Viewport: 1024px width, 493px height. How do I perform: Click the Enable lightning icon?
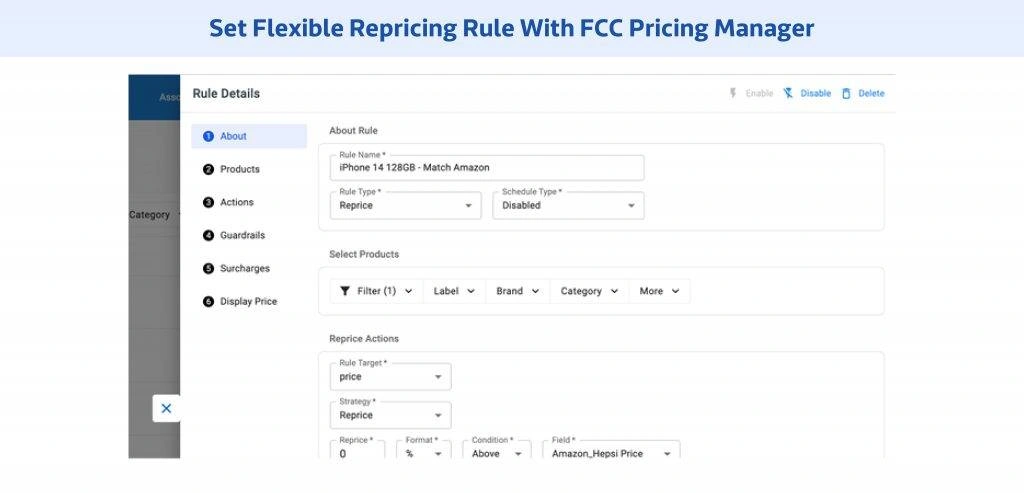[x=733, y=93]
